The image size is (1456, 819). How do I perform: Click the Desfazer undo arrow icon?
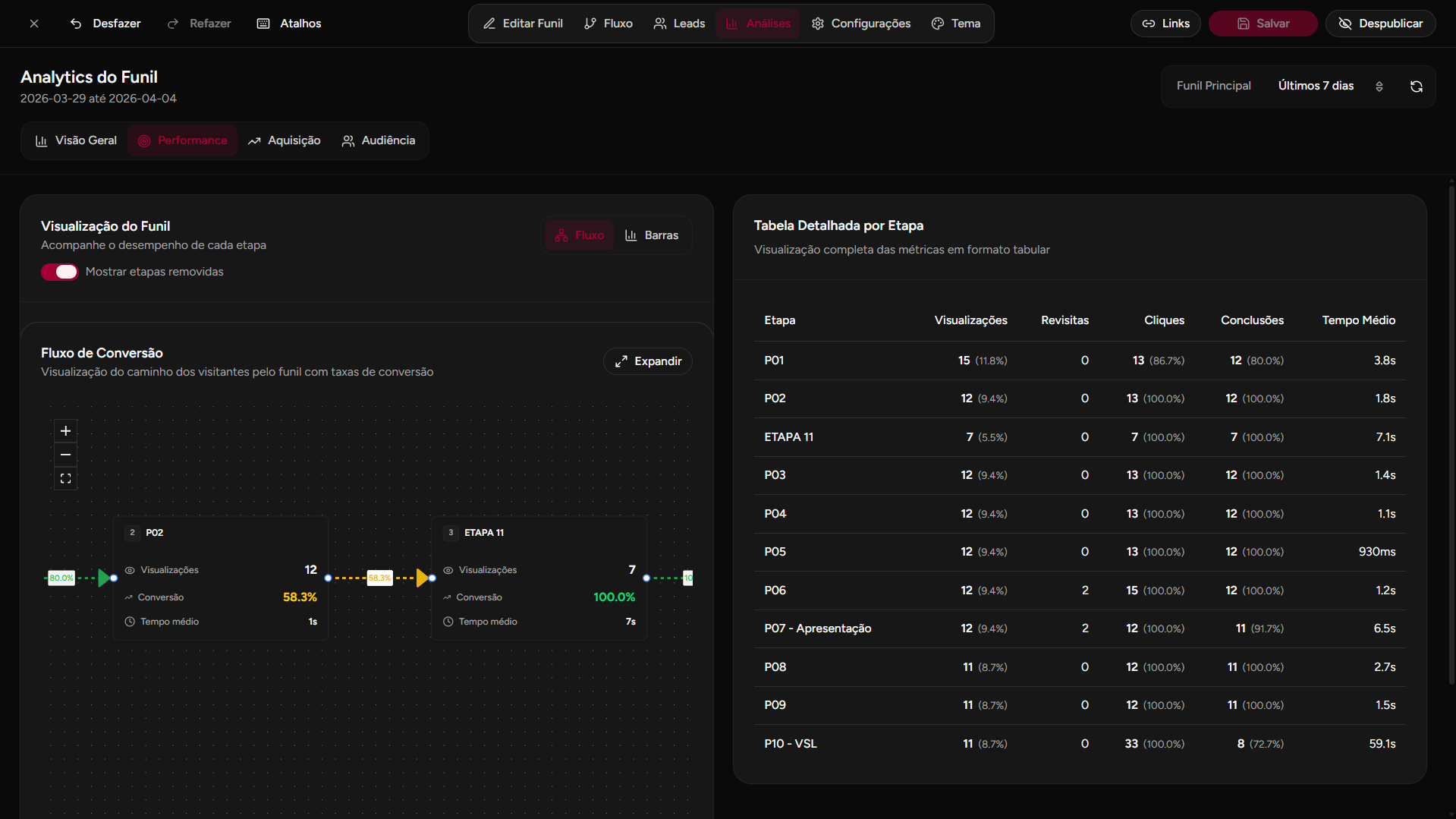tap(76, 24)
